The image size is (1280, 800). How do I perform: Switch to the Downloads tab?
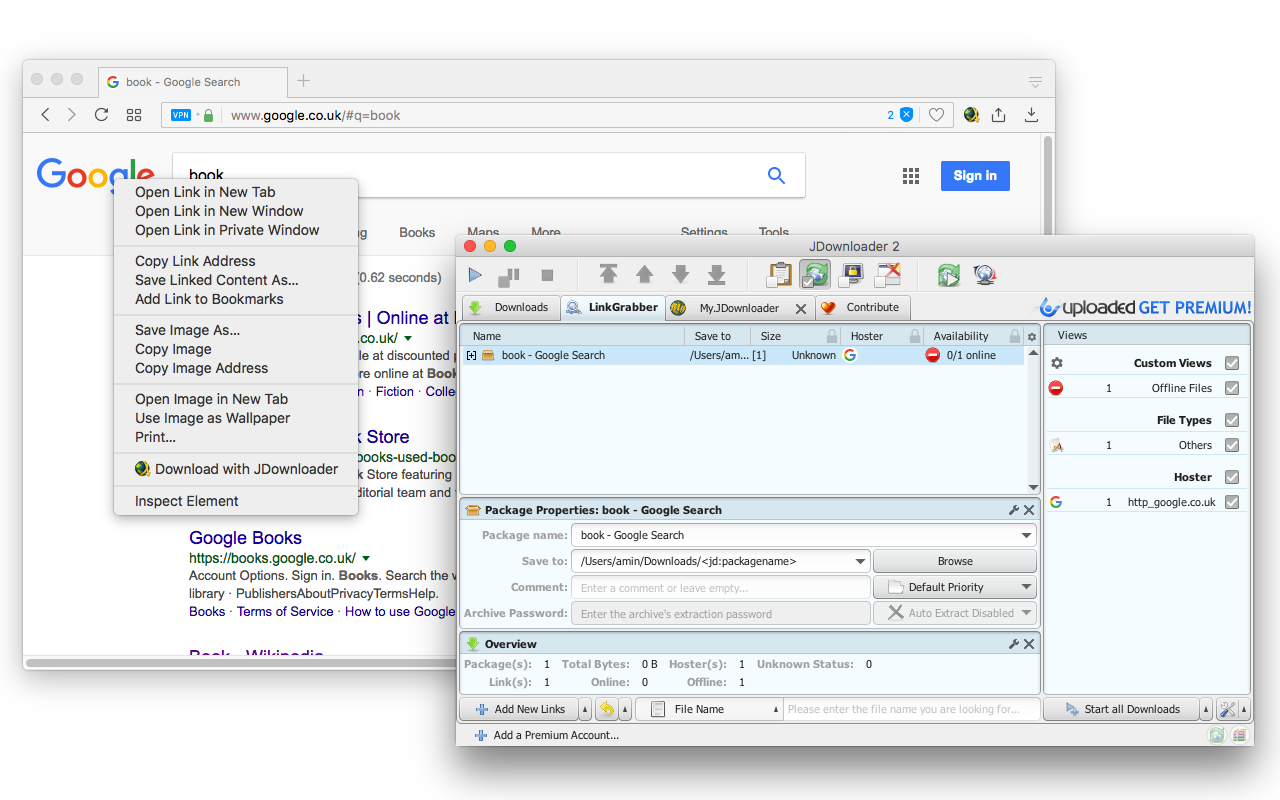click(x=511, y=307)
